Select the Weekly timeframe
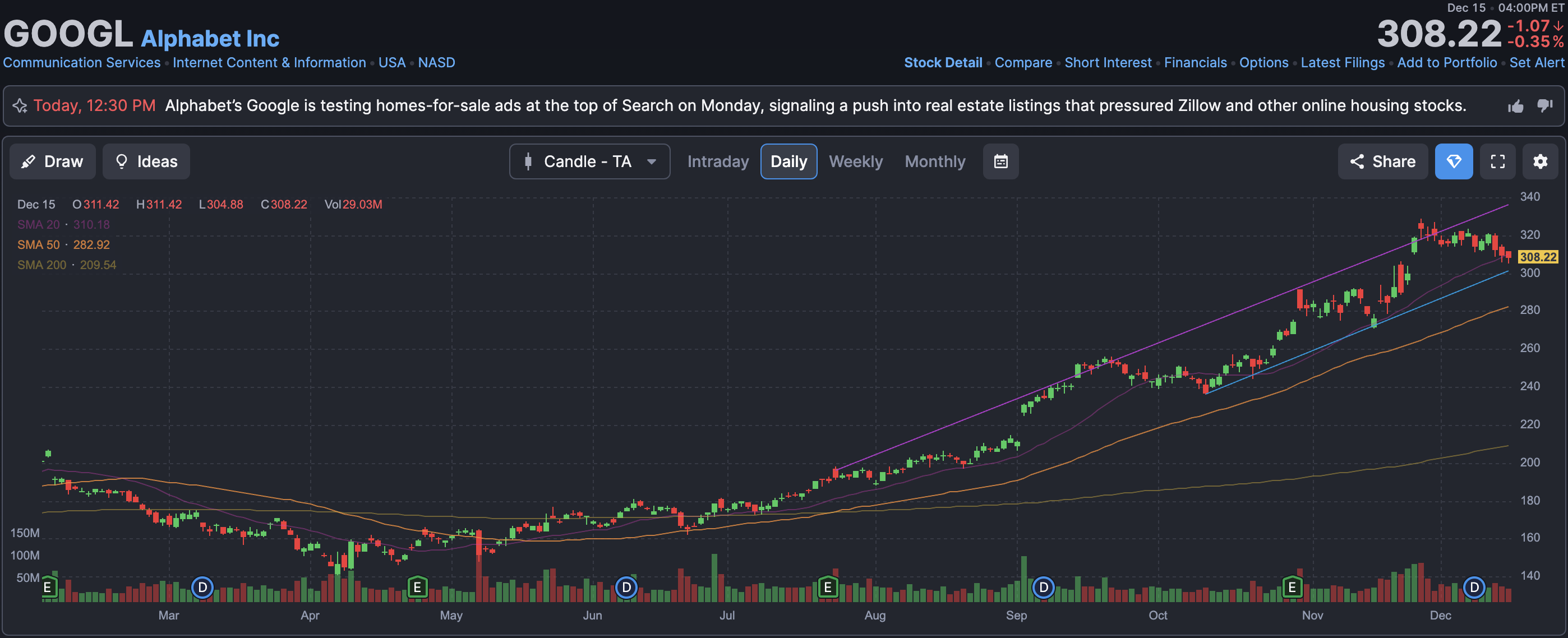 (x=855, y=161)
